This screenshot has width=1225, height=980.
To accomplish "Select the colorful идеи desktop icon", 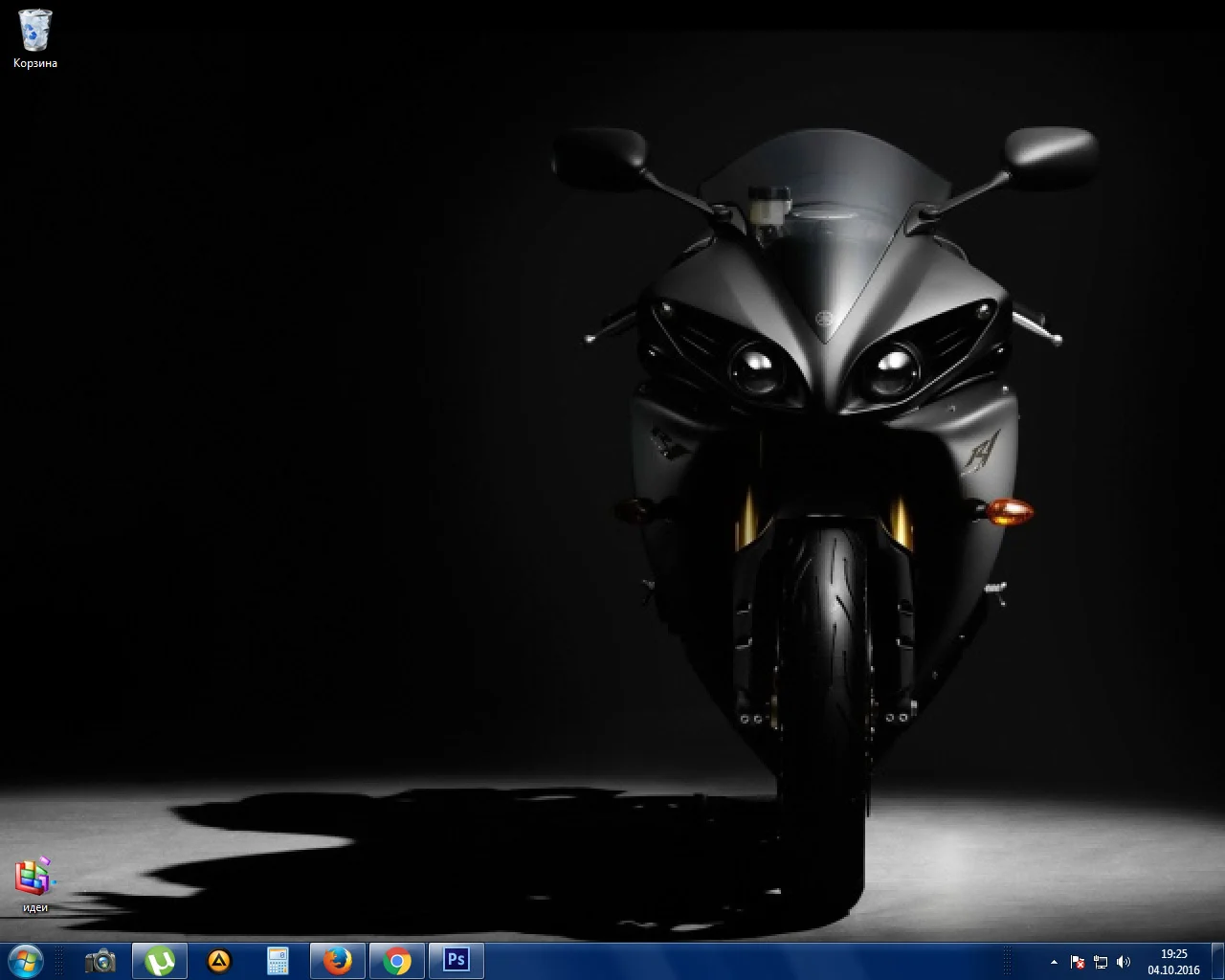I will pos(34,876).
